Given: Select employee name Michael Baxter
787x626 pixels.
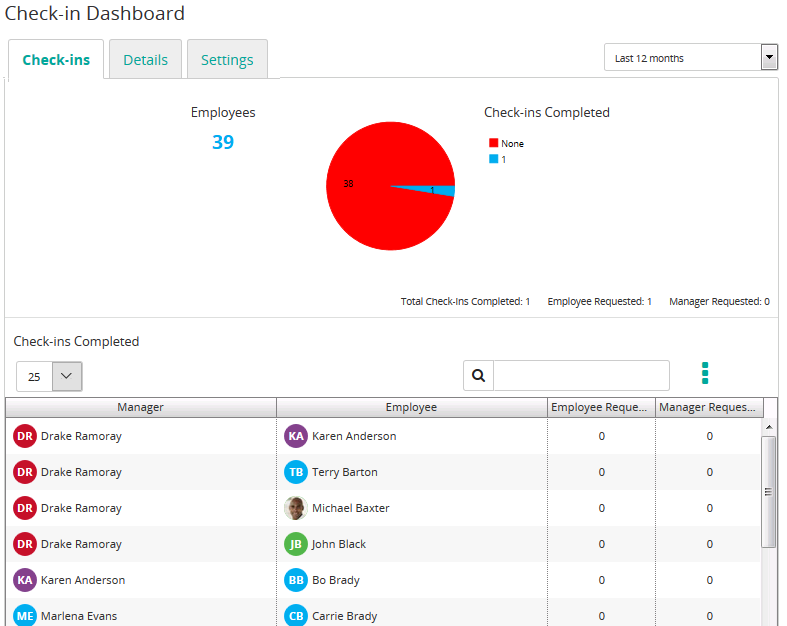Looking at the screenshot, I should tap(351, 508).
